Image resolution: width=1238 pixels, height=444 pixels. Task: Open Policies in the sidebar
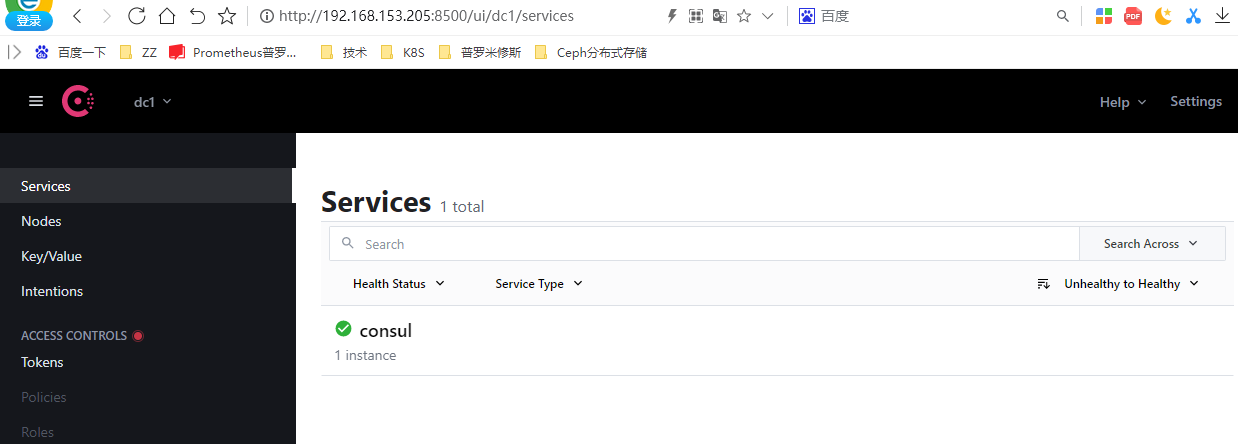148,397
